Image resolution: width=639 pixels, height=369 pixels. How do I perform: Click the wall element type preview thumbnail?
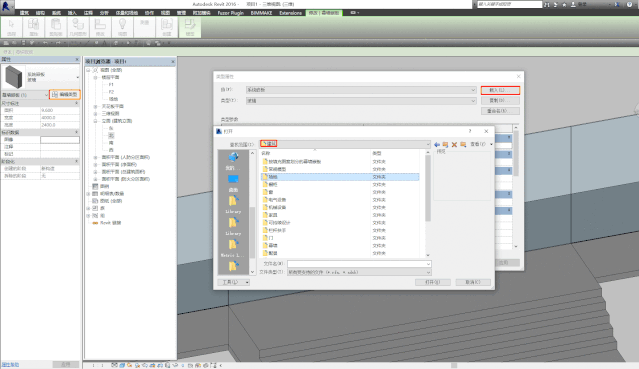[14, 77]
